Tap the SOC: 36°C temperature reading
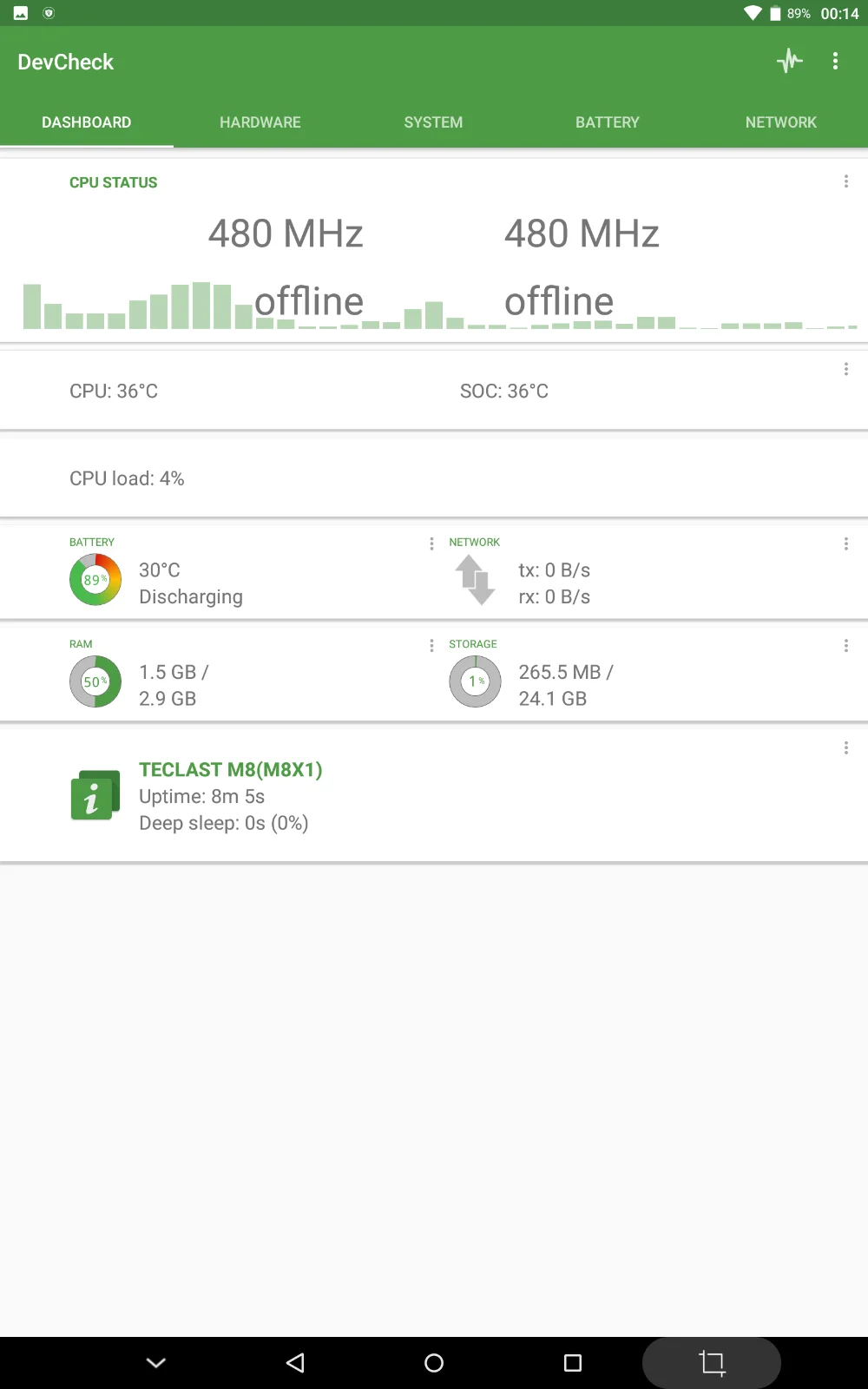The width and height of the screenshot is (868, 1389). [x=504, y=391]
